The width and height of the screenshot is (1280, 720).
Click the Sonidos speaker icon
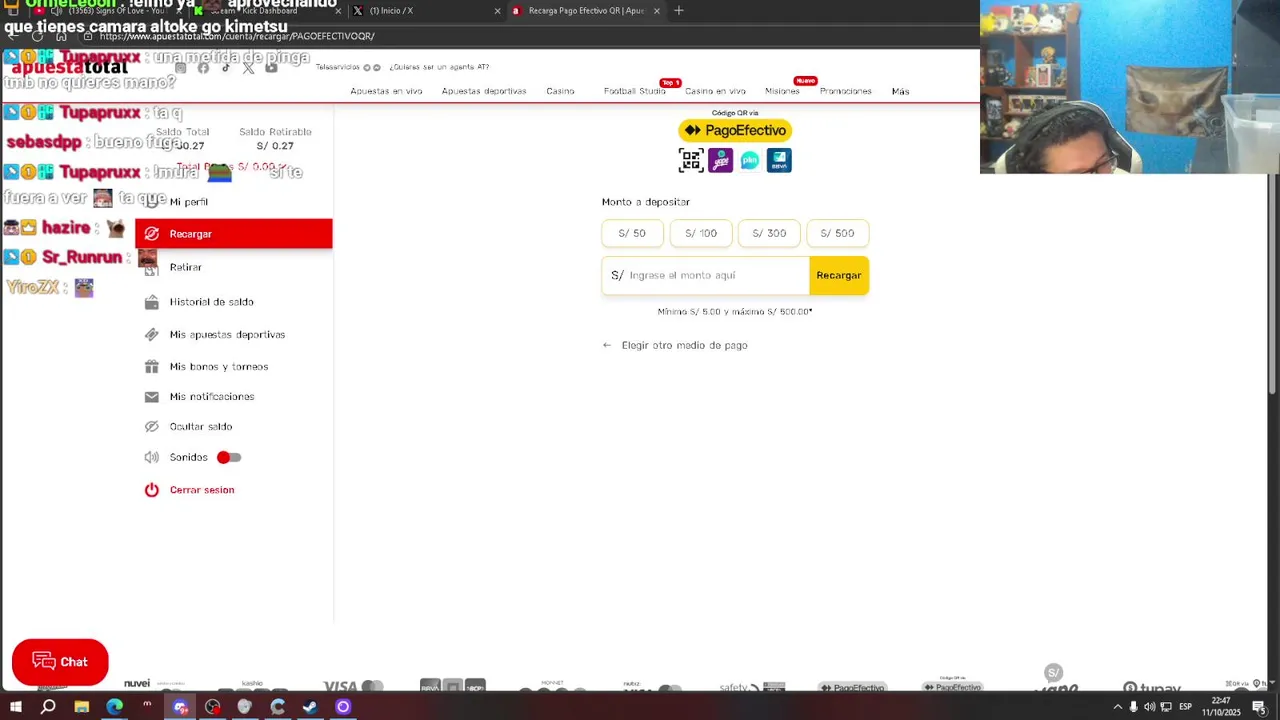(x=151, y=457)
